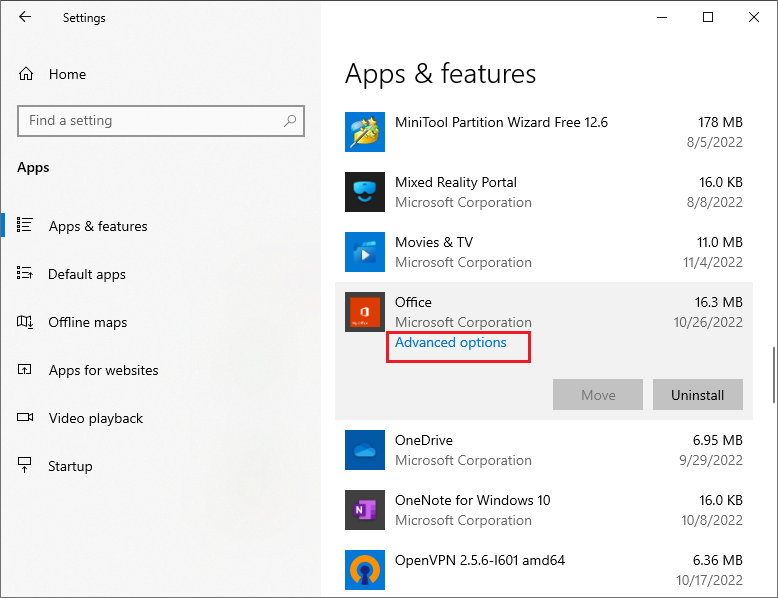Click the 11/4/2022 install date
The width and height of the screenshot is (778, 598).
click(x=713, y=263)
